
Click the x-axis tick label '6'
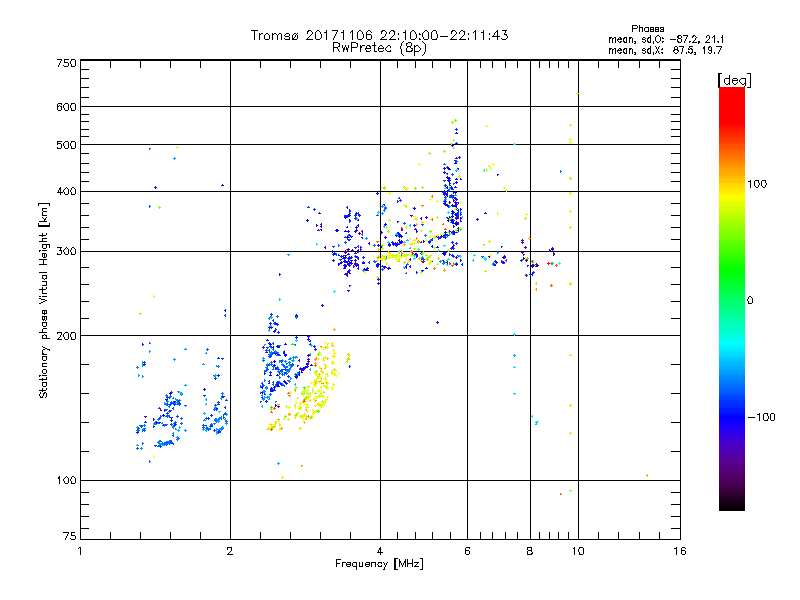point(467,551)
